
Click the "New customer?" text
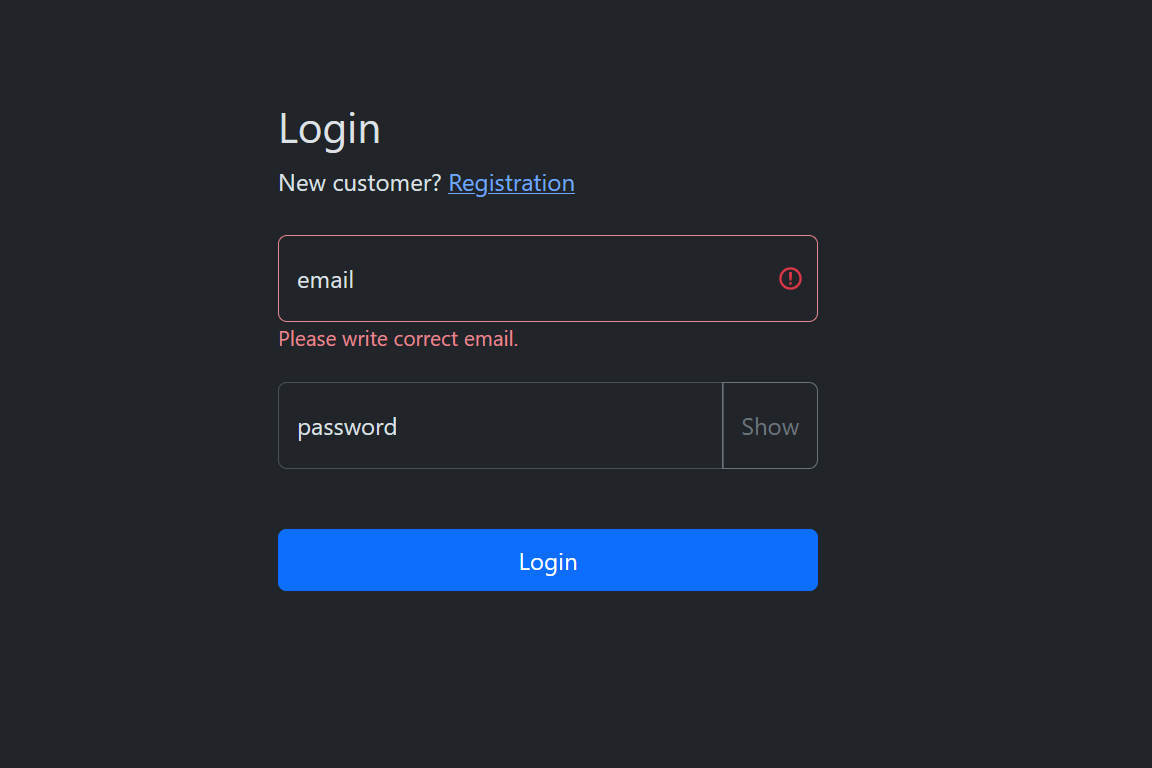click(359, 183)
